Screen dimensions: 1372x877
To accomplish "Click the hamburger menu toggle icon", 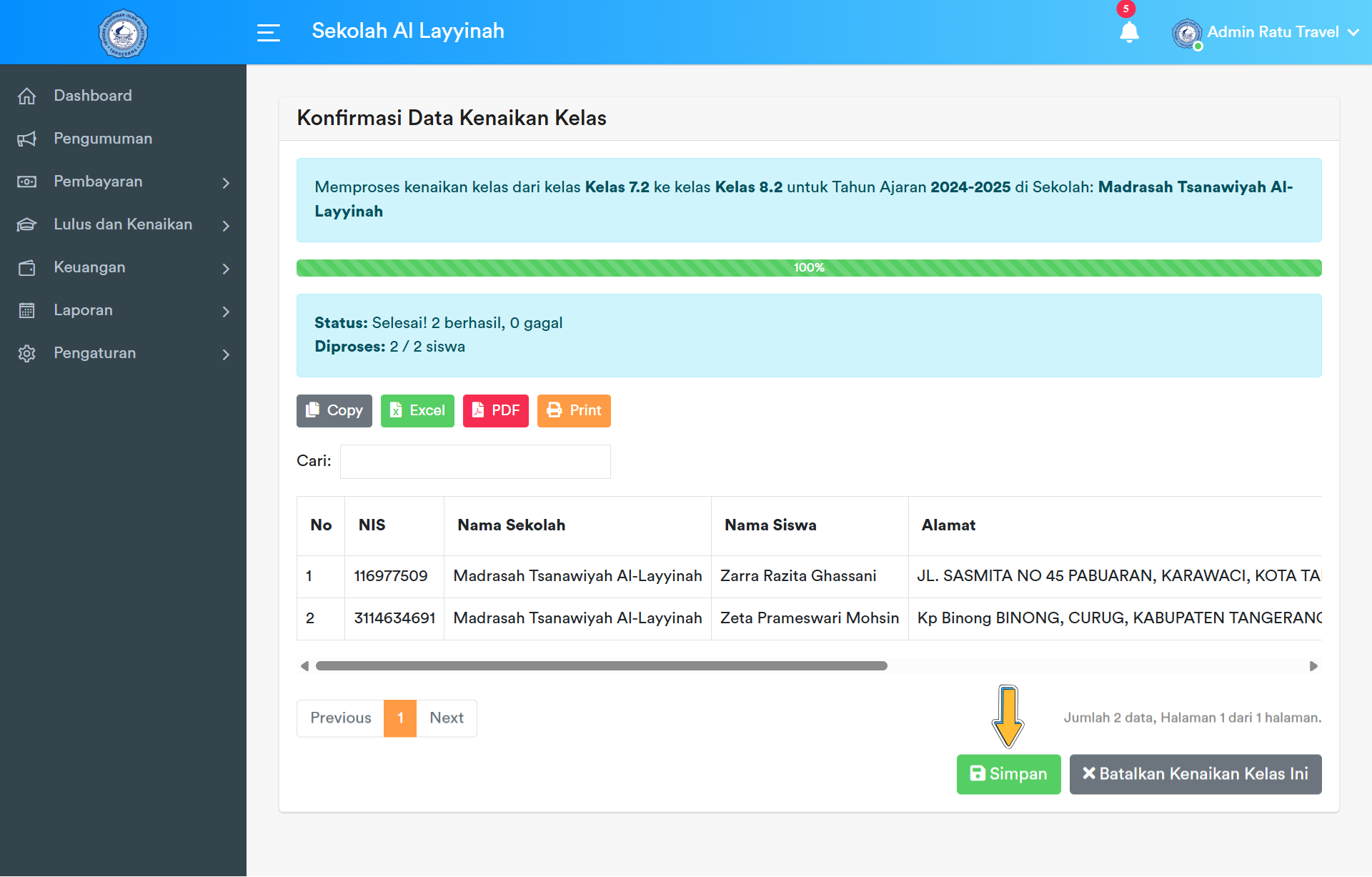I will pyautogui.click(x=268, y=32).
